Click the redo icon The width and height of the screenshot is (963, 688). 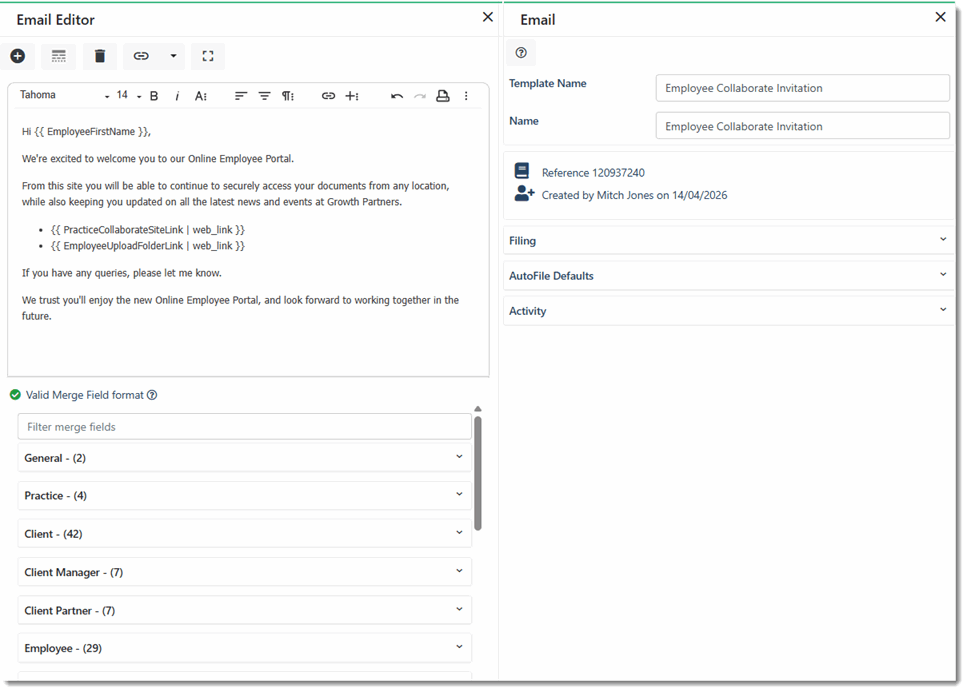click(419, 96)
